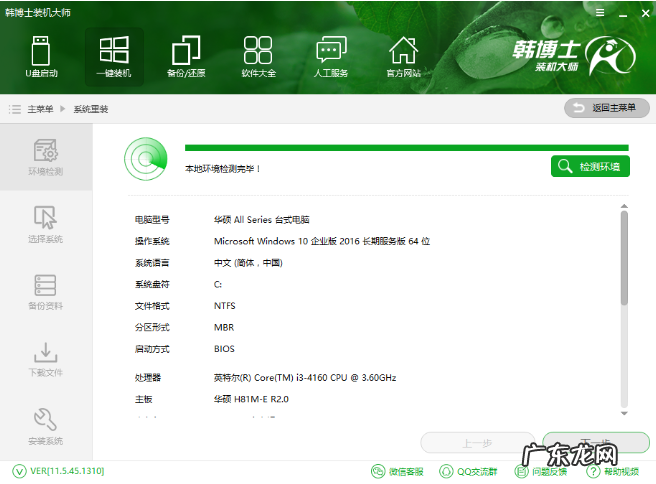Click the 韩博士 logo
The image size is (656, 484).
[x=574, y=55]
